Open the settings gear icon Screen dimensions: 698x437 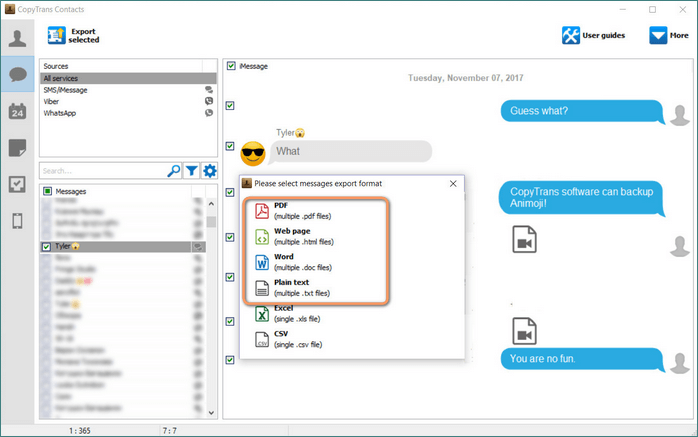pos(210,171)
